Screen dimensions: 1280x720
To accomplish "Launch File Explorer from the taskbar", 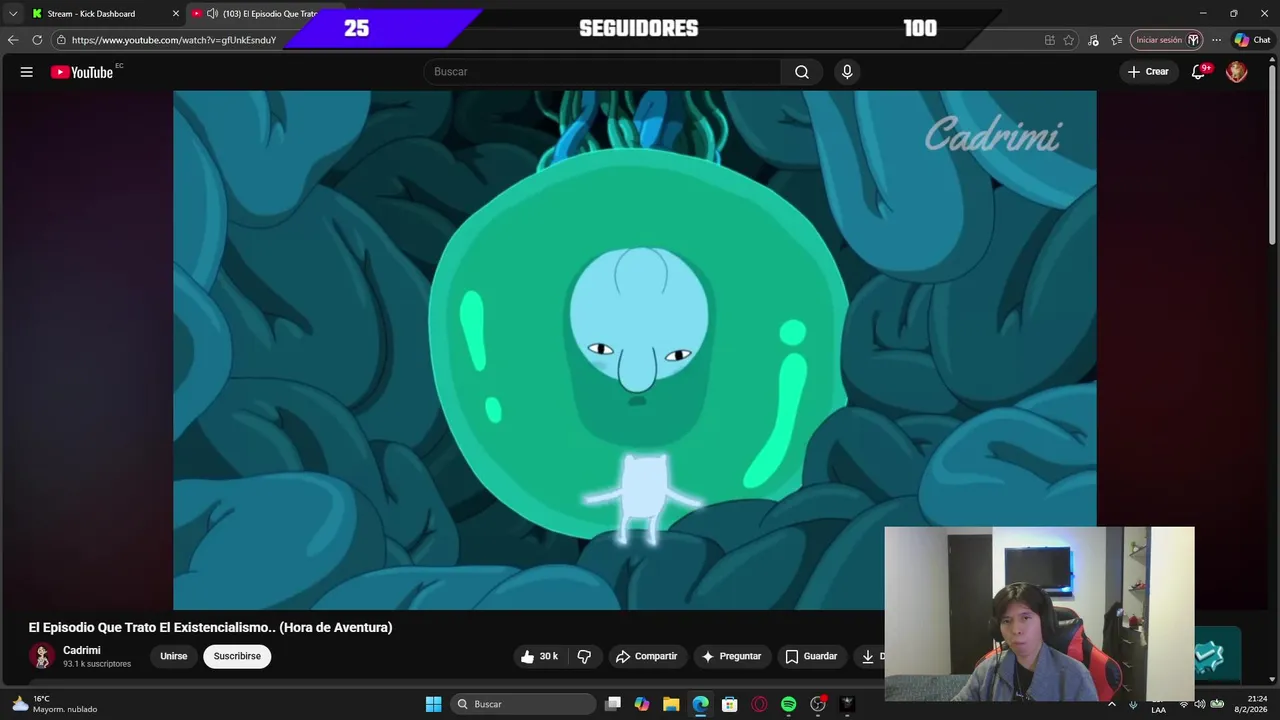I will tap(671, 704).
